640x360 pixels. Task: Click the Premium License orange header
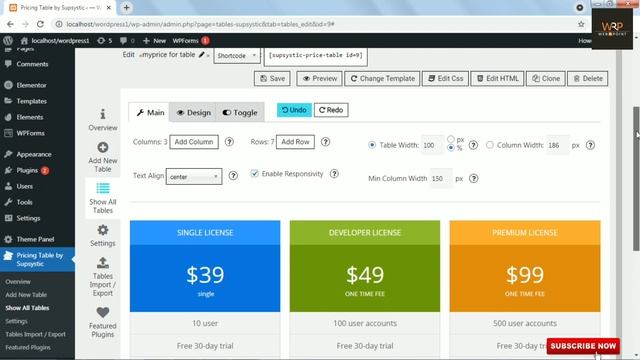coord(525,233)
